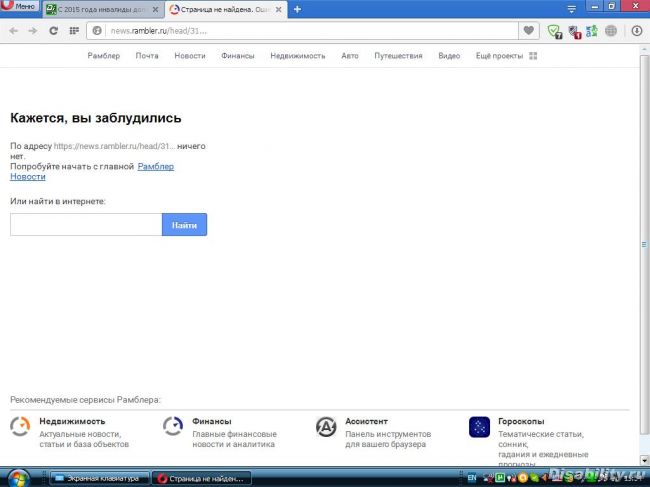Click the 'Рекомендуемые сервисы Рамблера:' label
This screenshot has width=650, height=487.
85,400
